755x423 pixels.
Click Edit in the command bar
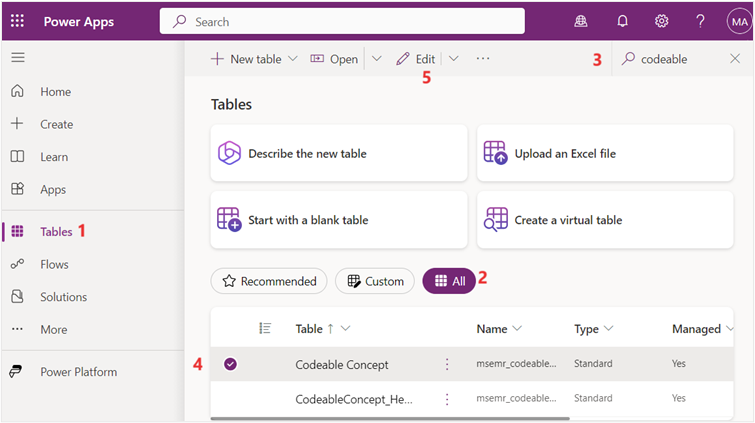pos(416,59)
